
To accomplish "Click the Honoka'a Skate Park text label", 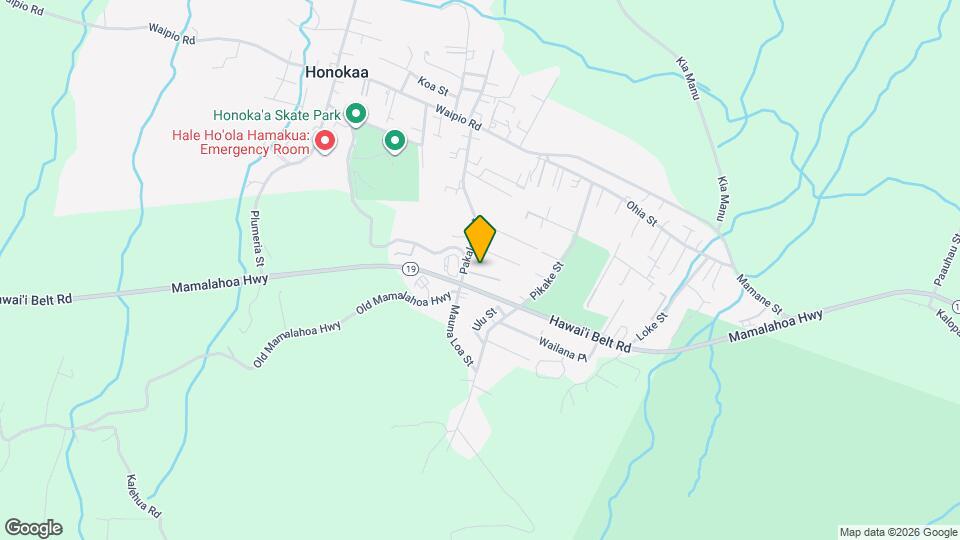I will (x=277, y=115).
